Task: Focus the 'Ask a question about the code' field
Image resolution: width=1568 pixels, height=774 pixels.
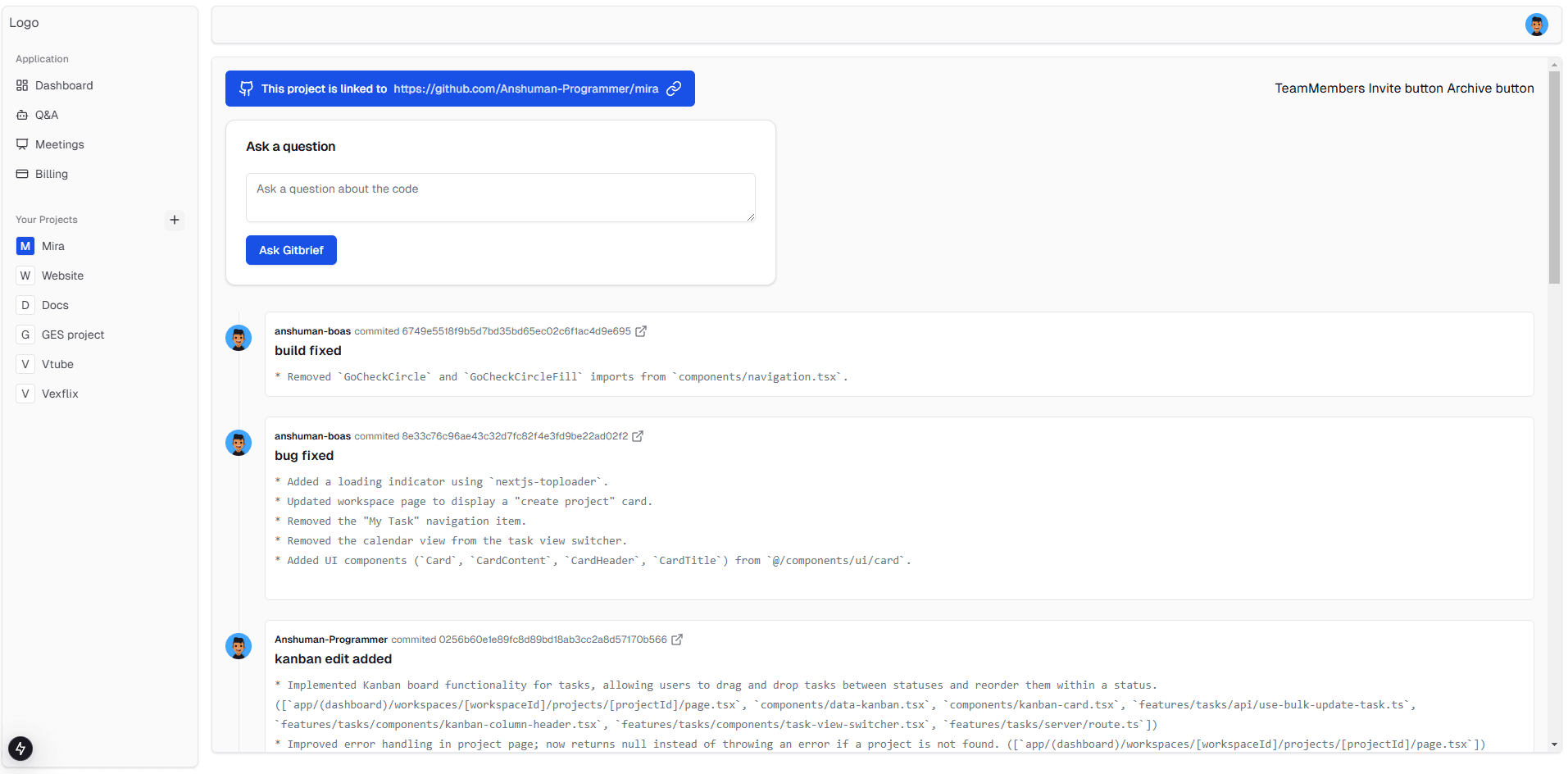Action: tap(500, 198)
